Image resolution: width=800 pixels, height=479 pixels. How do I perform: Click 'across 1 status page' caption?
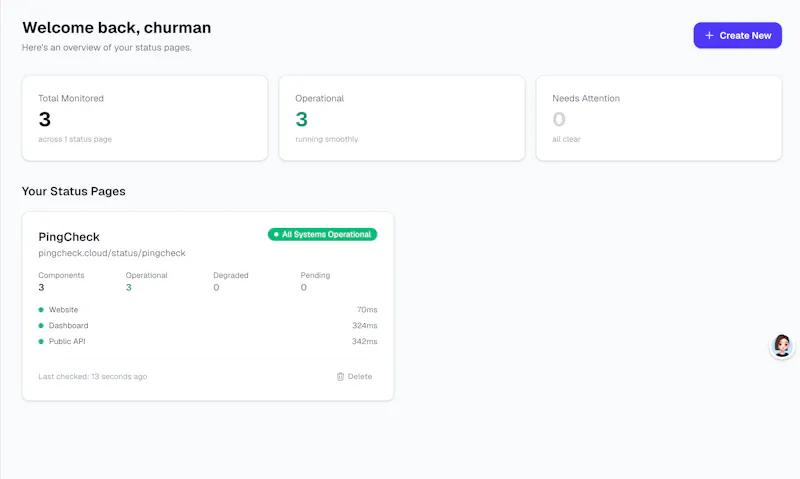75,139
